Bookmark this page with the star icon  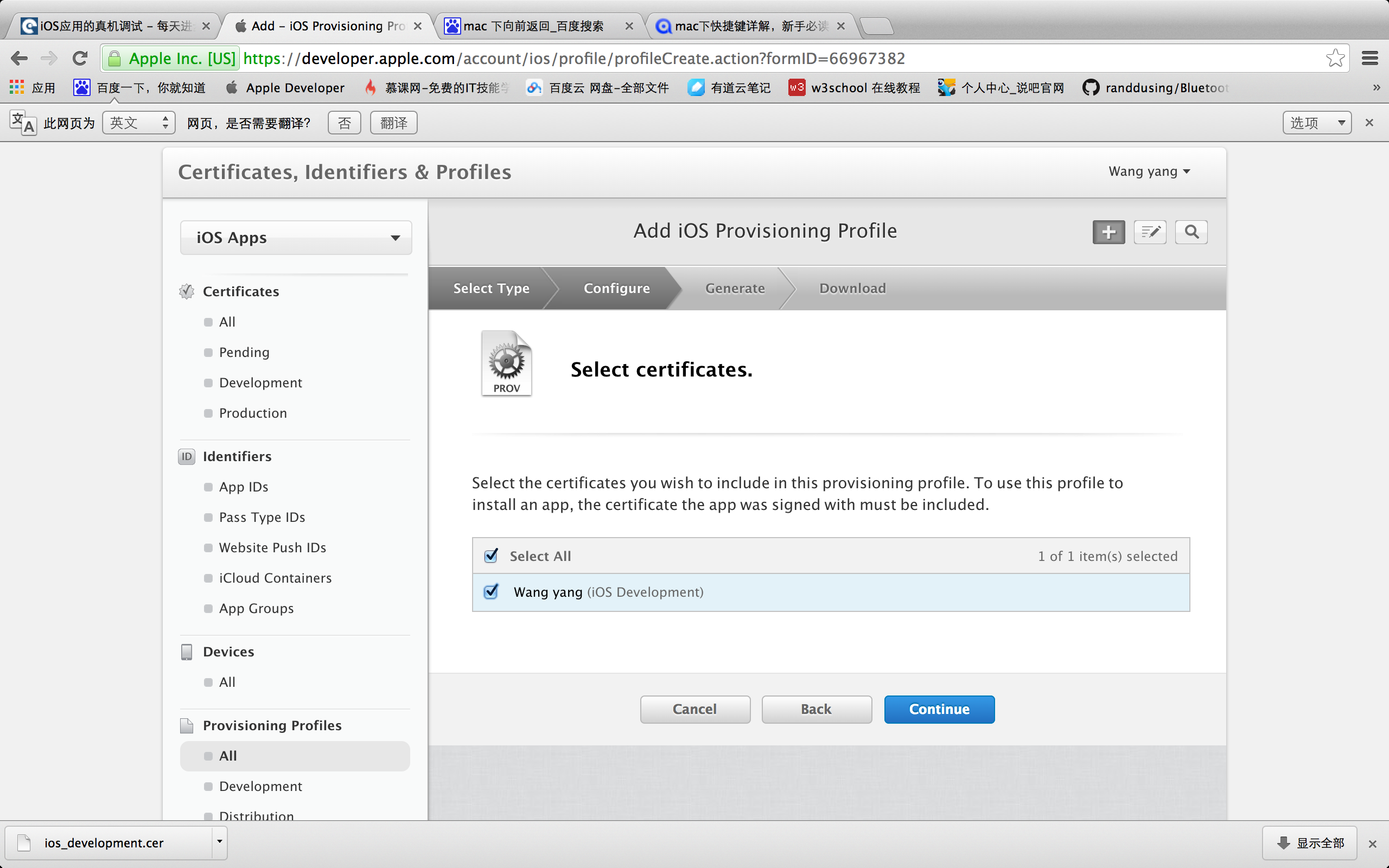(1335, 58)
